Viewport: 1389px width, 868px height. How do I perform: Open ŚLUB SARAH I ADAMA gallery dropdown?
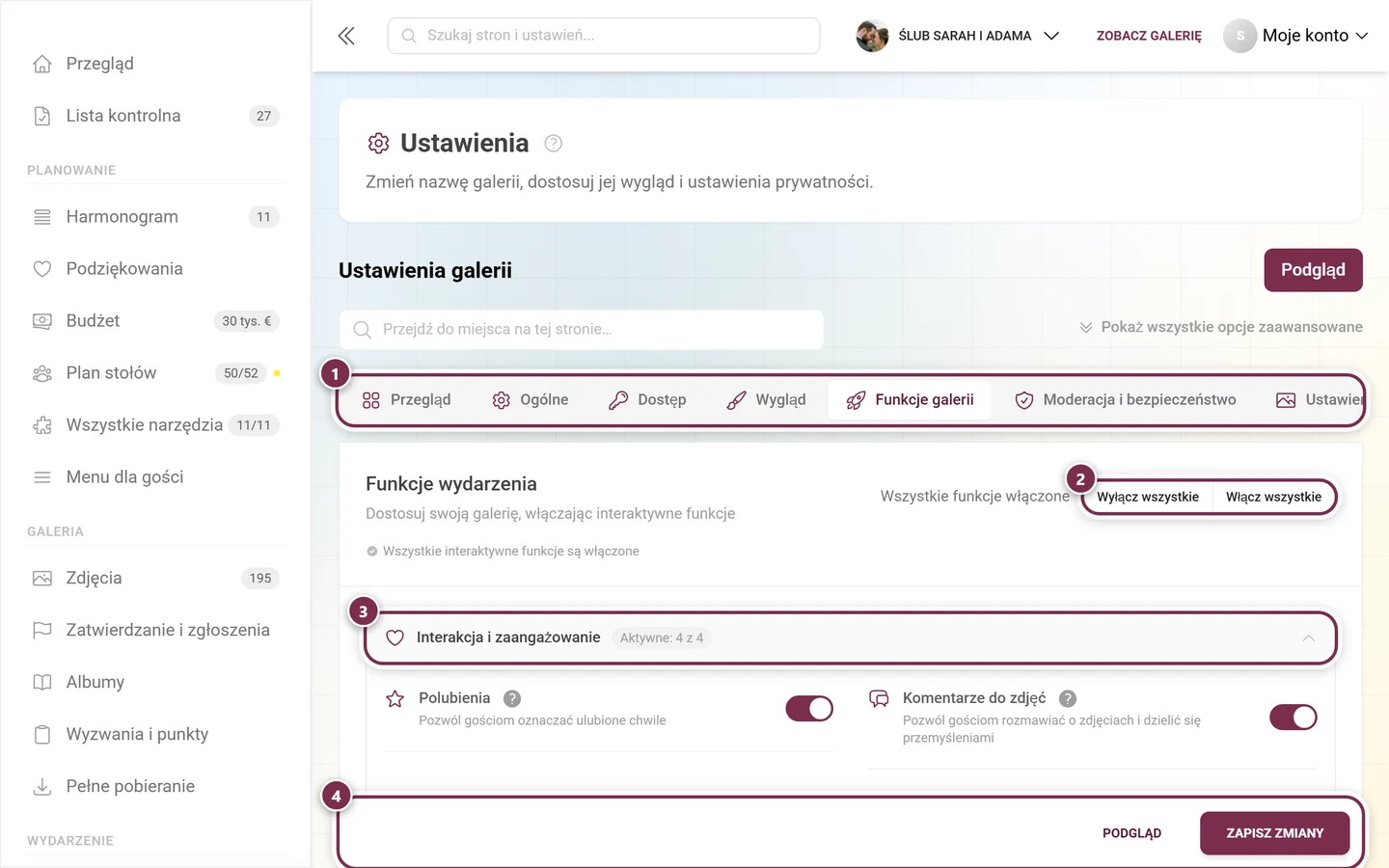pos(958,36)
